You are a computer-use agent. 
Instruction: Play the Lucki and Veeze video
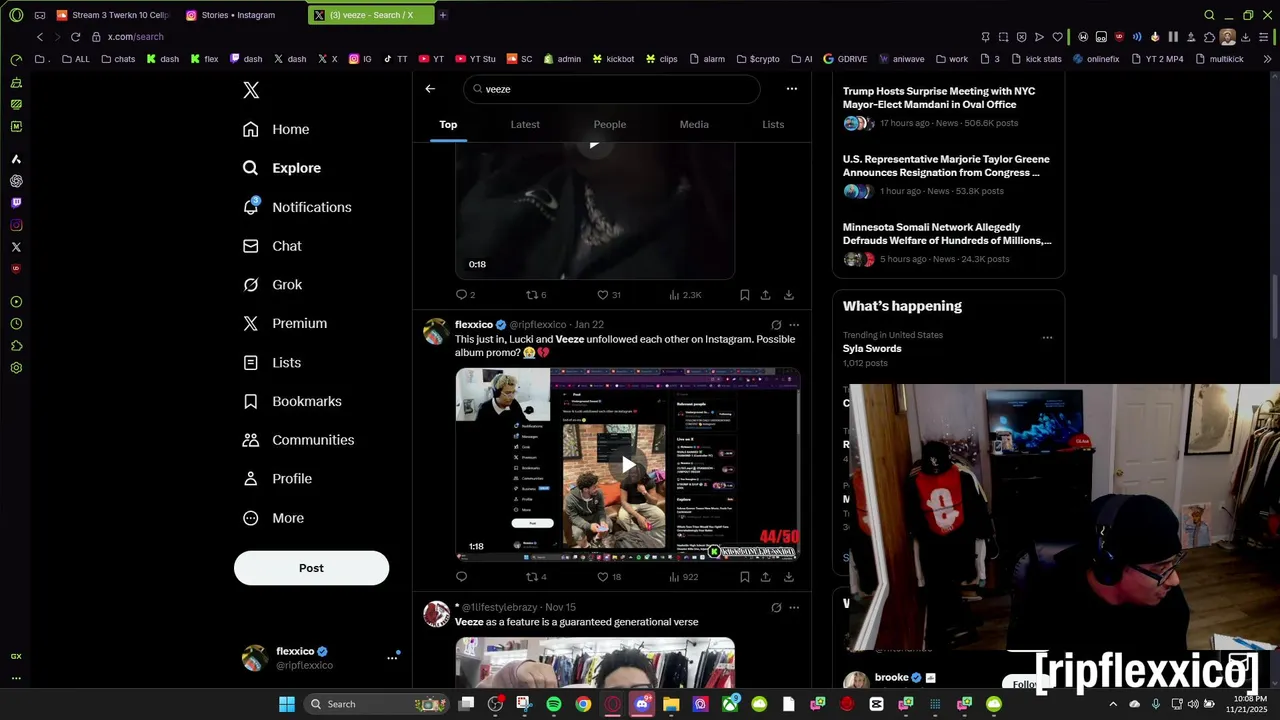[627, 465]
